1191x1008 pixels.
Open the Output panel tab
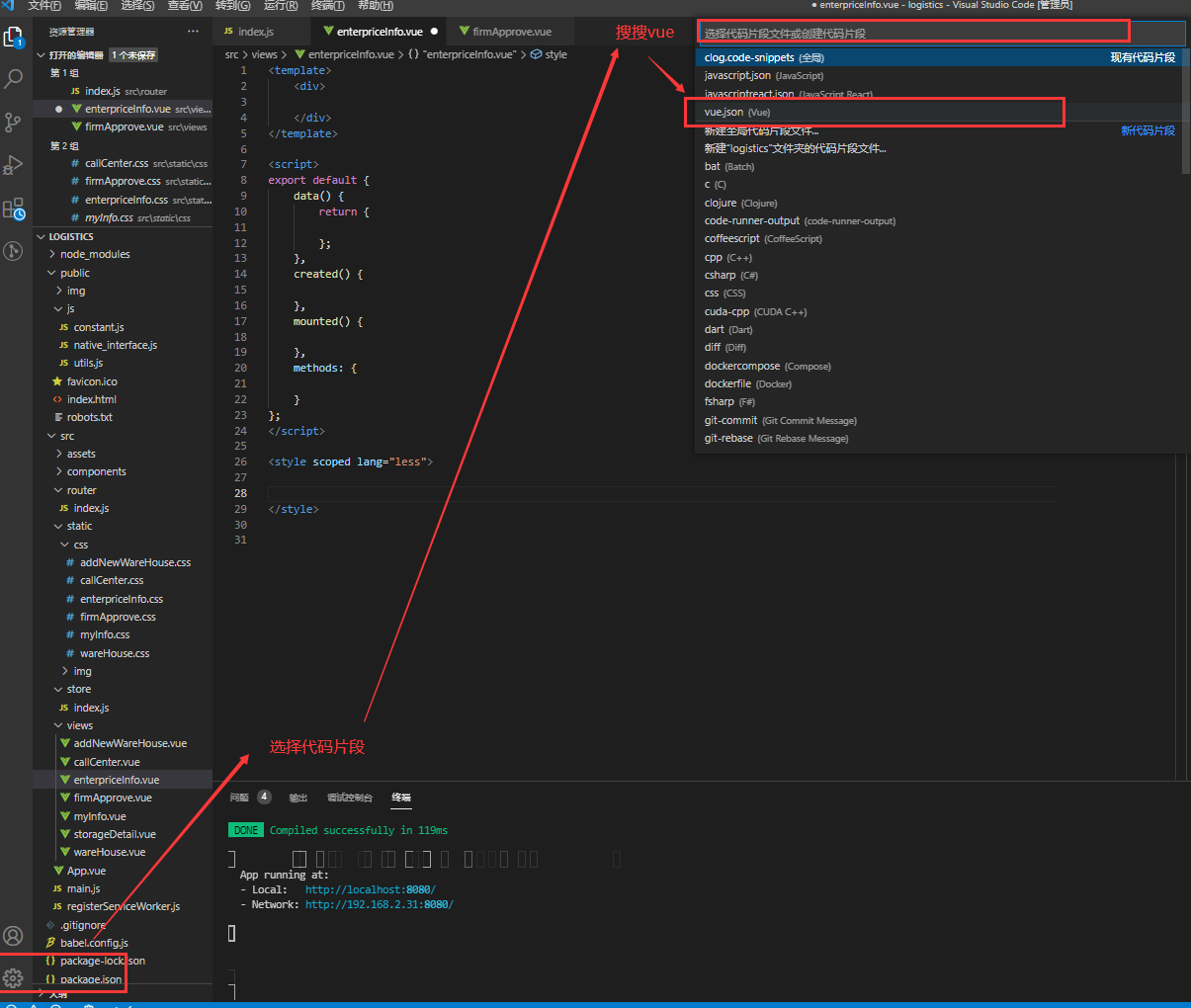coord(298,798)
